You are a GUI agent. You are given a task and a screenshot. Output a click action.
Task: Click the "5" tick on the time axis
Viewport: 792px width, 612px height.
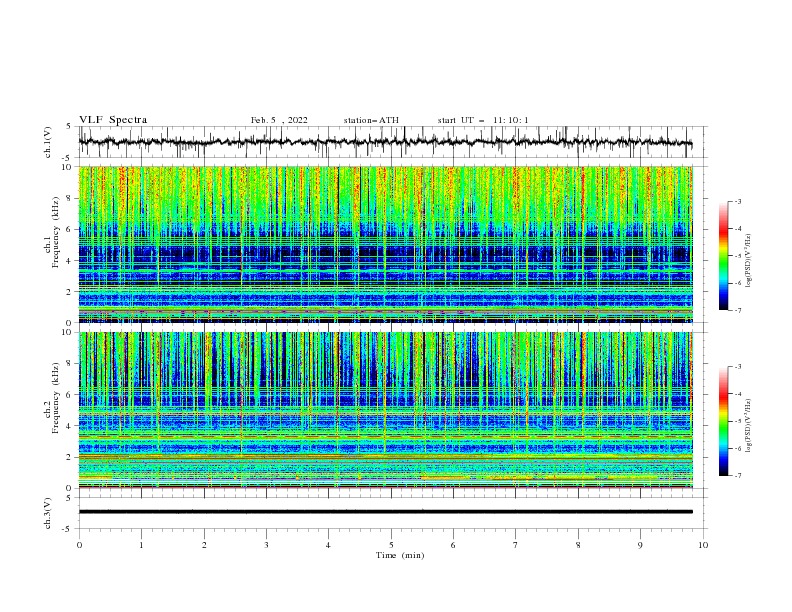point(391,545)
